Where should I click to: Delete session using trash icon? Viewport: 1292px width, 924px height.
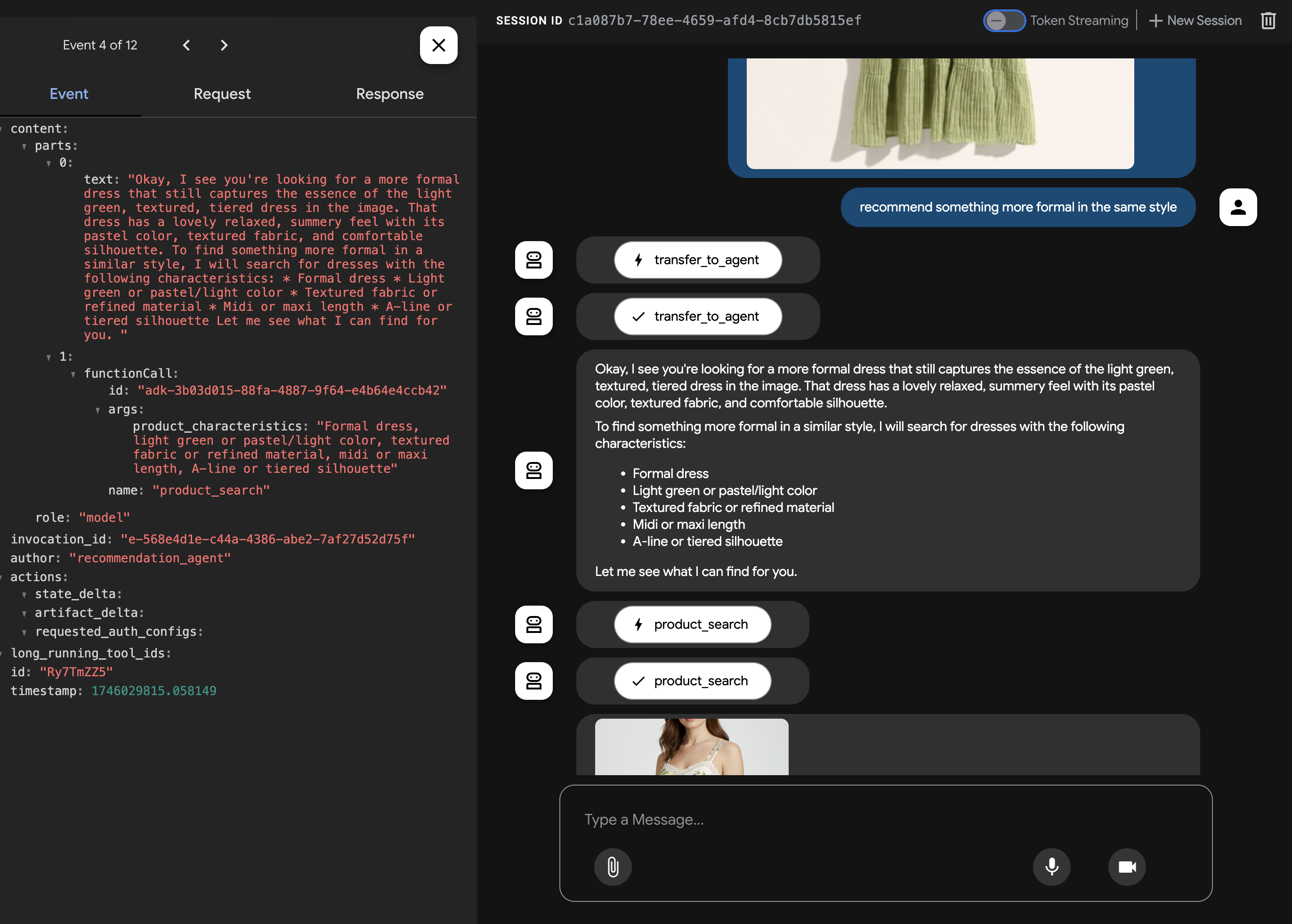point(1268,20)
